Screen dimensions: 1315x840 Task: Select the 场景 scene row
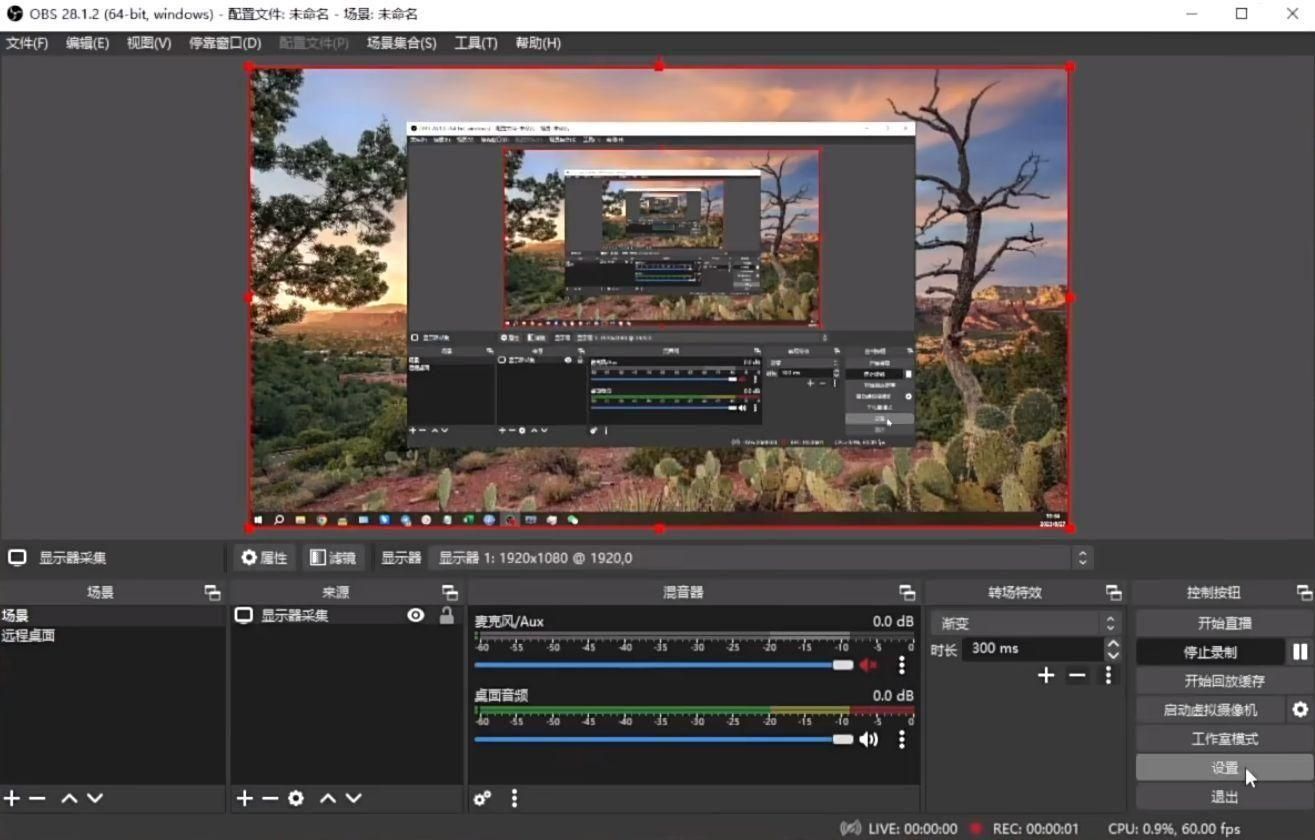coord(113,616)
